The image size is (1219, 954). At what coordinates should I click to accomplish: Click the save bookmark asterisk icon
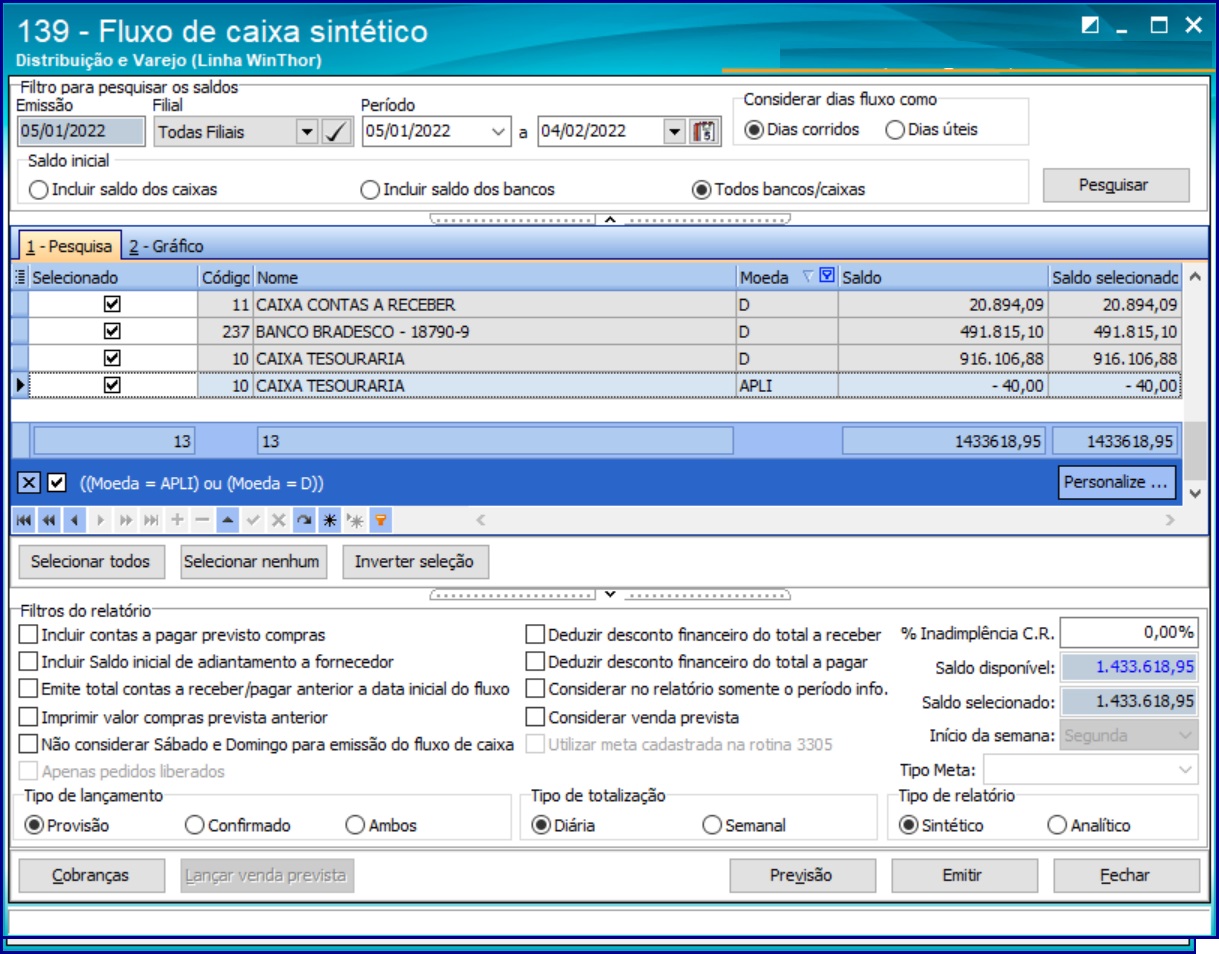328,520
